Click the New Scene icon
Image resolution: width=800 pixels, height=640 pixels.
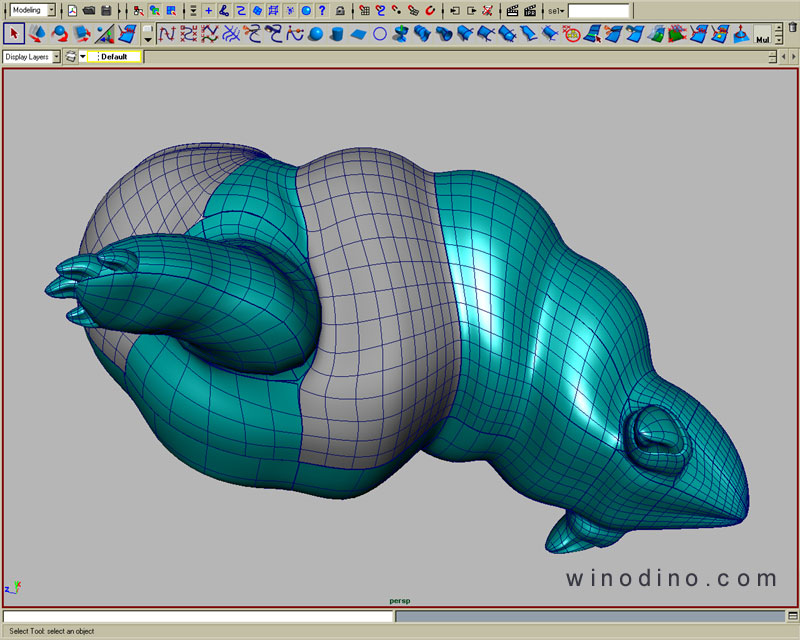click(72, 11)
